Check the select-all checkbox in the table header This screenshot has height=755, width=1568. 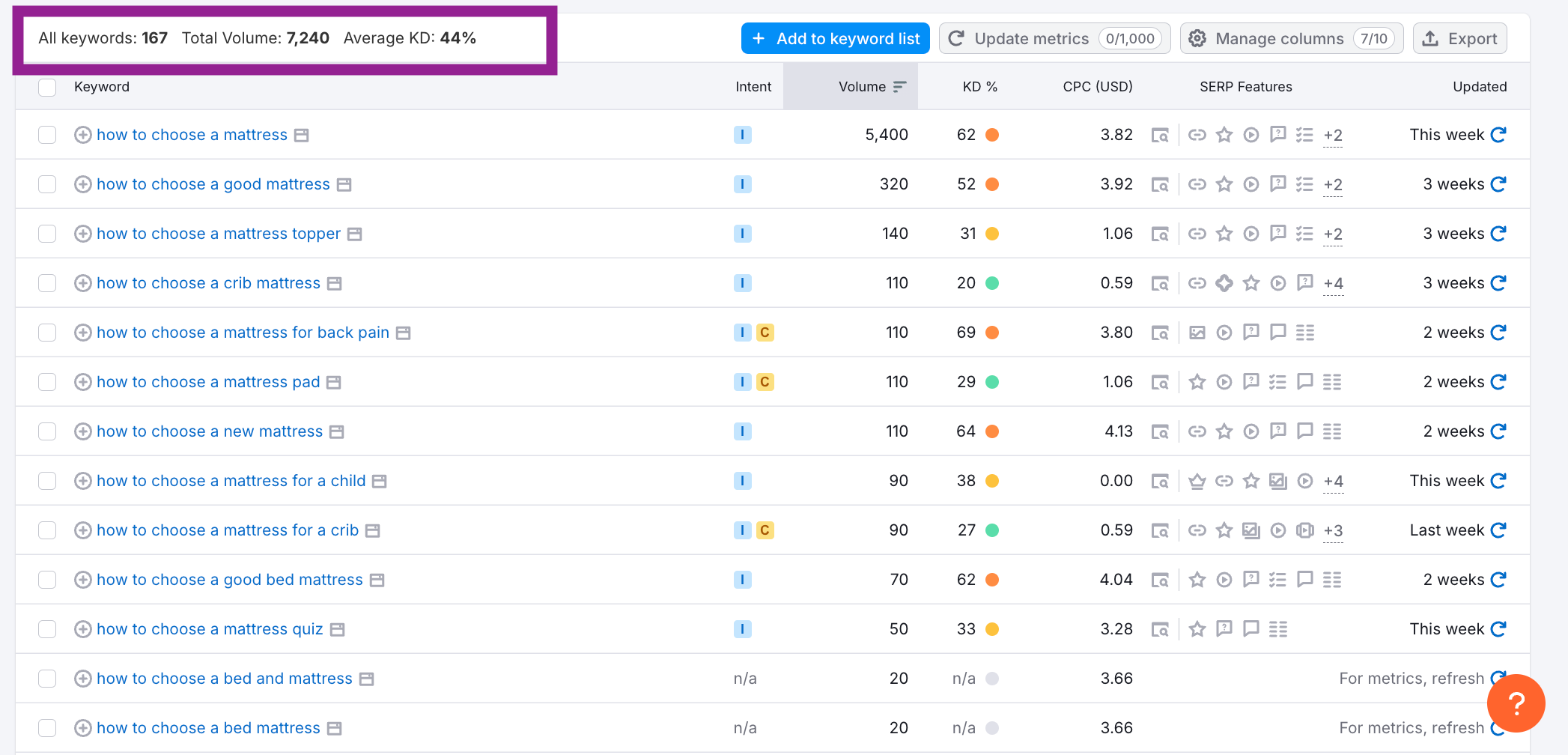(46, 87)
